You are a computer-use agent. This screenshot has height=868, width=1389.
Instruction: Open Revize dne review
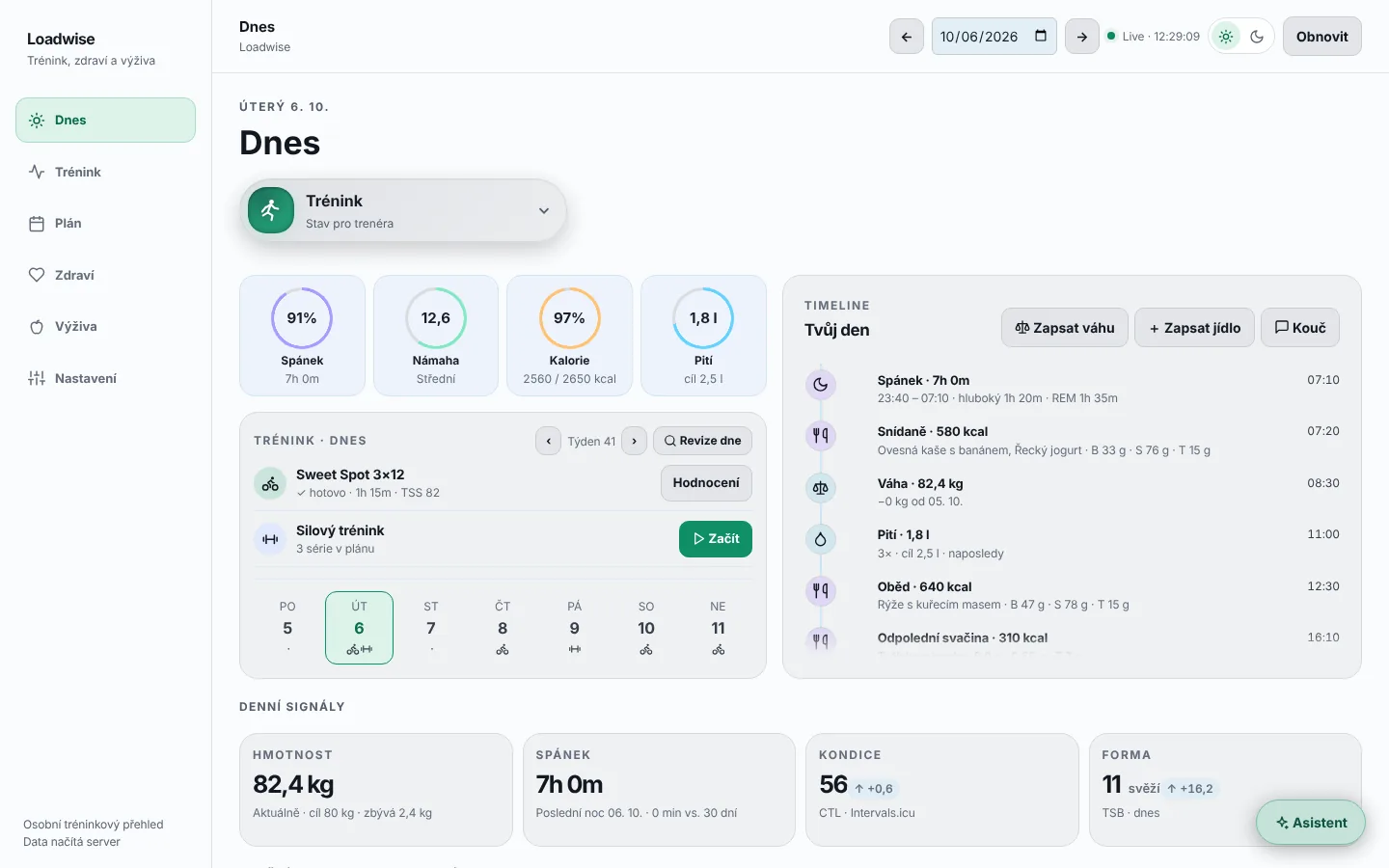(702, 441)
